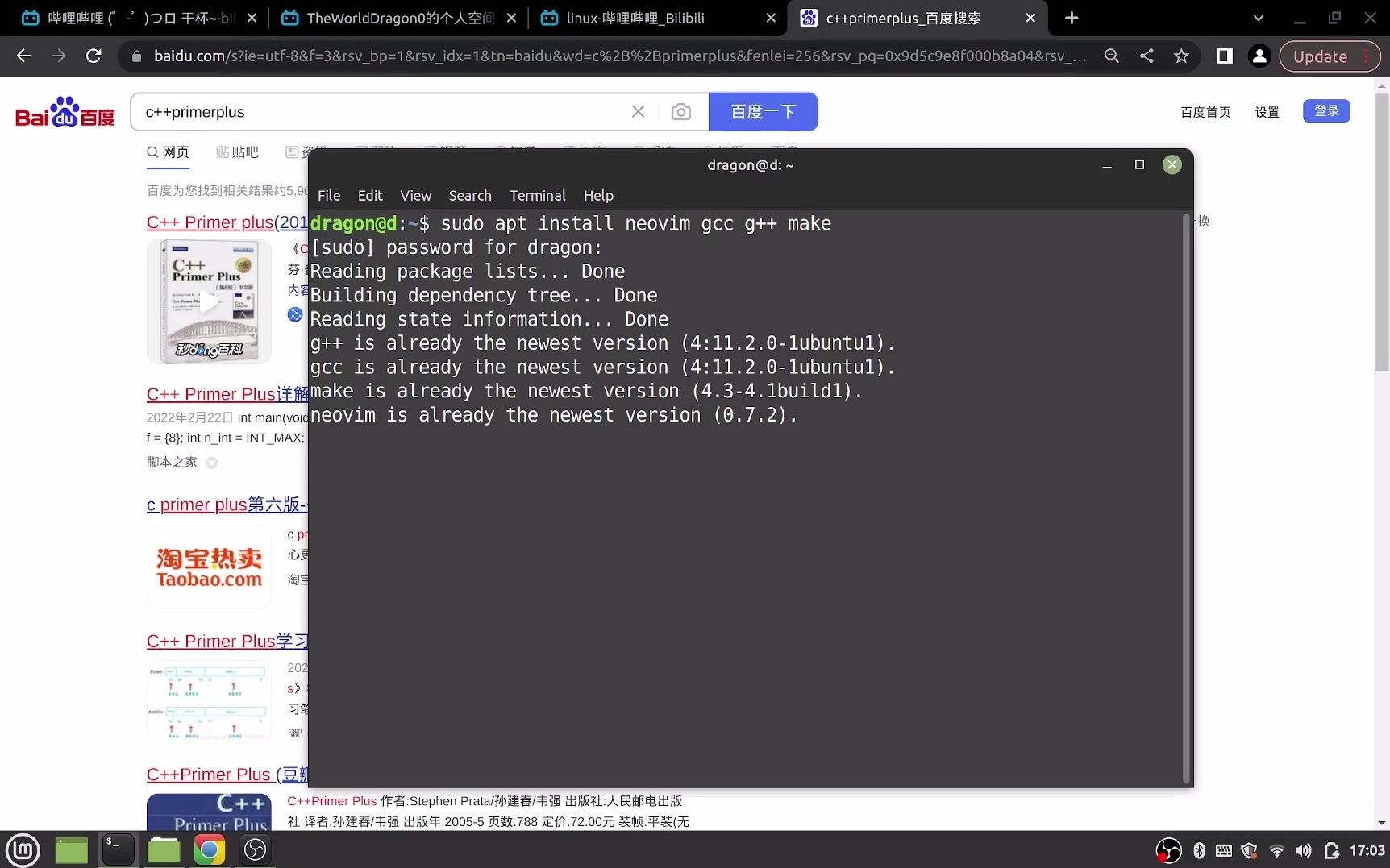Open the terminal View menu
Image resolution: width=1390 pixels, height=868 pixels.
pos(416,195)
